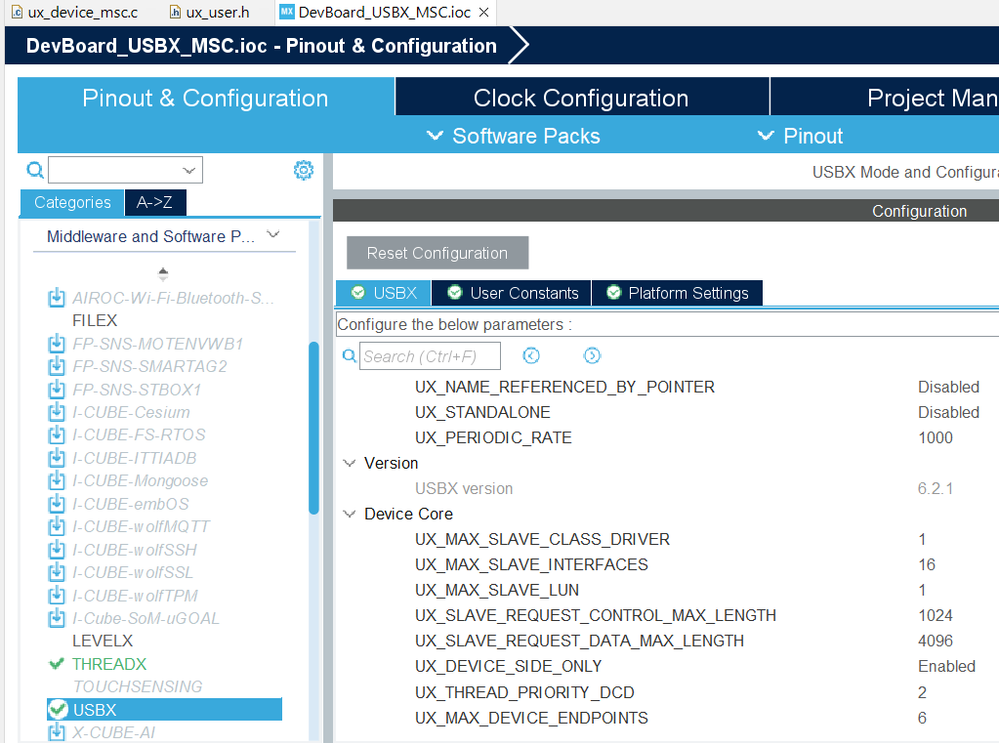Switch to the A->Z list tab
The image size is (999, 743).
coord(155,202)
